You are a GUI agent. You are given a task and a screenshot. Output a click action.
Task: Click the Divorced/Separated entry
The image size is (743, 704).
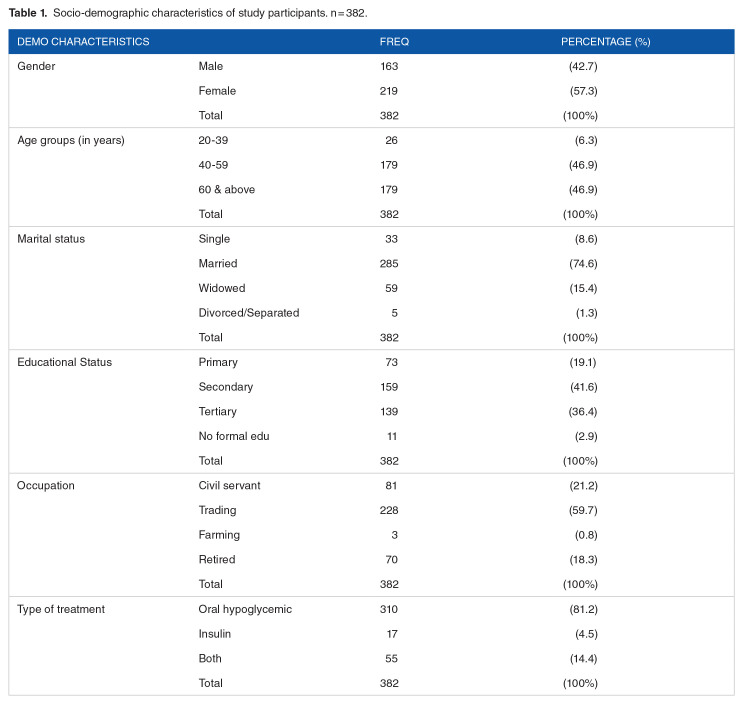249,313
